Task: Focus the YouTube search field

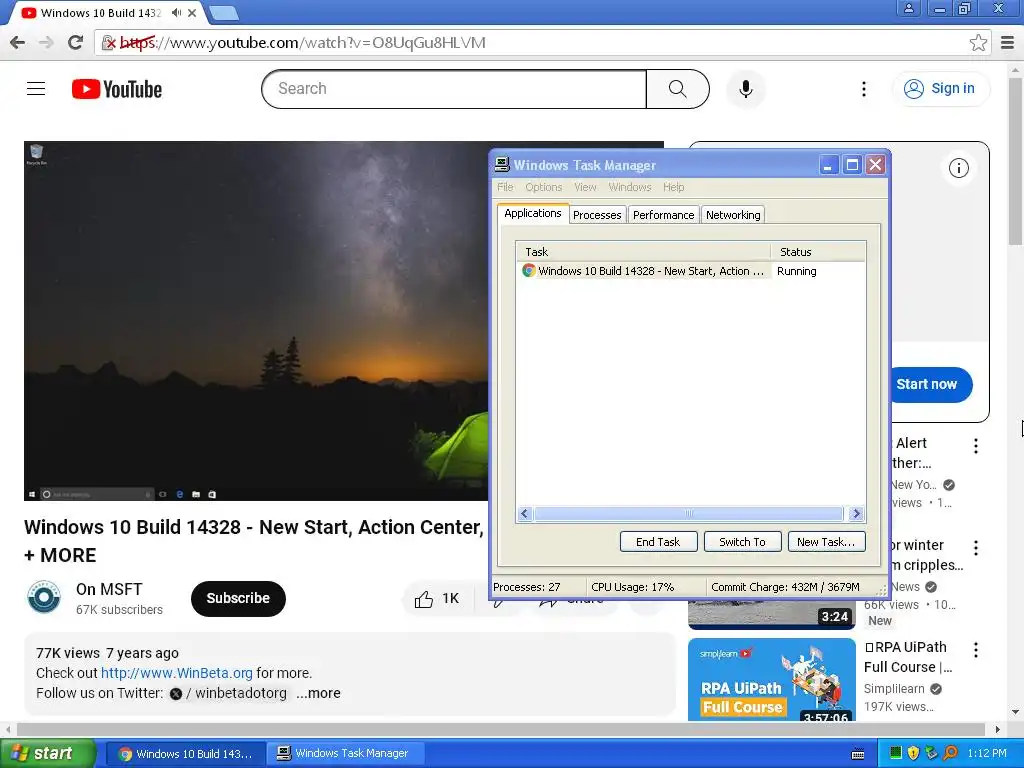Action: pyautogui.click(x=454, y=89)
